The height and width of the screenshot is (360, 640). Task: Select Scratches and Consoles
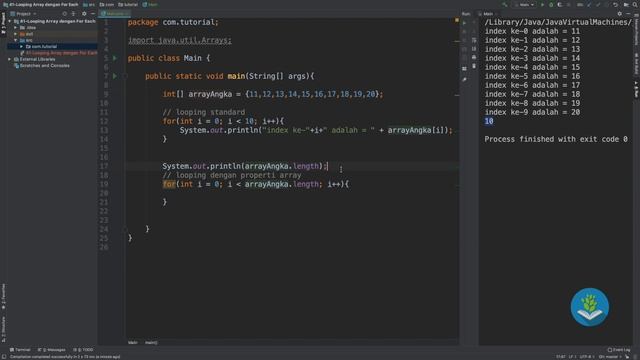click(42, 65)
